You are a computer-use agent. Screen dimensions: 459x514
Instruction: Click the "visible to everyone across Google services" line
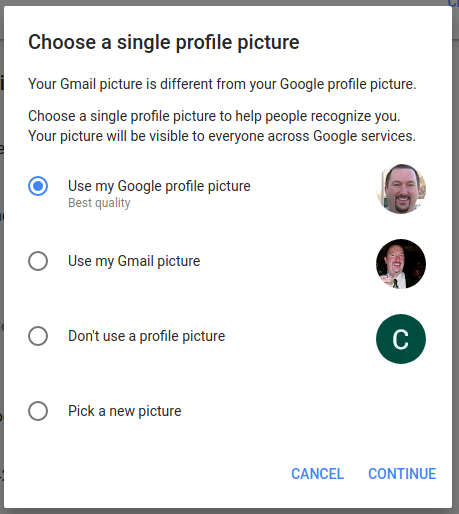(x=222, y=136)
